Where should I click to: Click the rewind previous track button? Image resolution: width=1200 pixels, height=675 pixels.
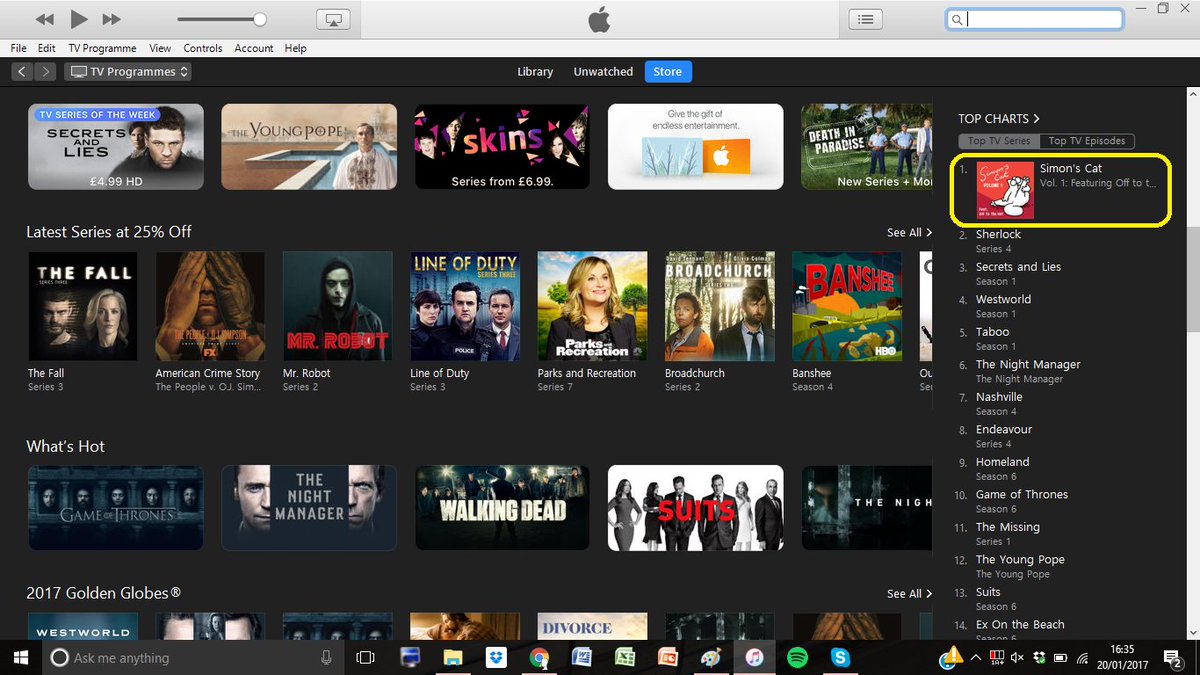tap(45, 19)
